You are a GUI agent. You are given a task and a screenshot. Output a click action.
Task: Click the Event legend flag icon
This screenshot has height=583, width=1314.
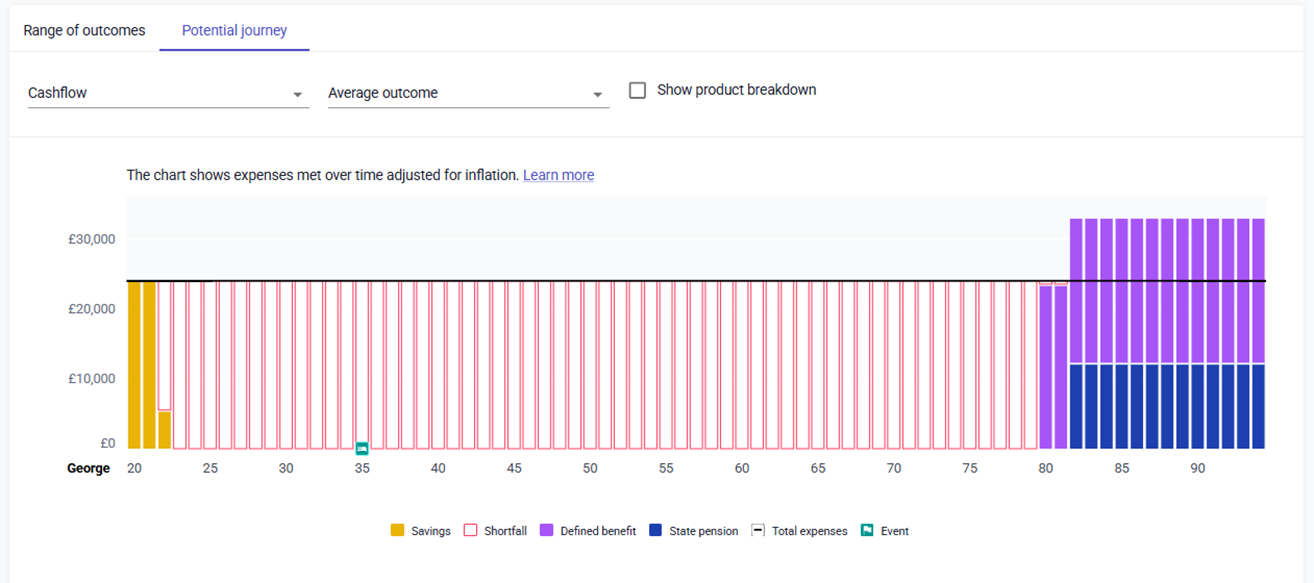867,531
